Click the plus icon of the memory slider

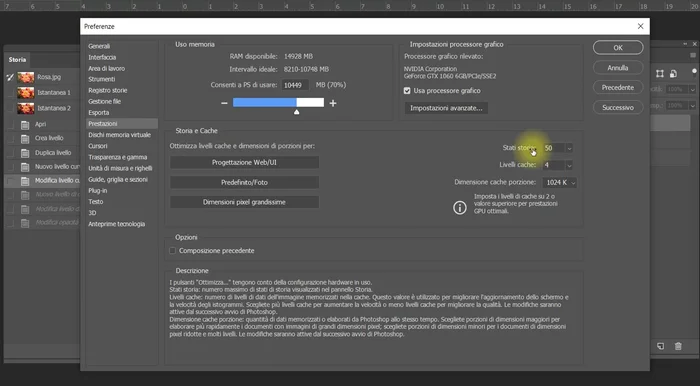click(x=333, y=103)
